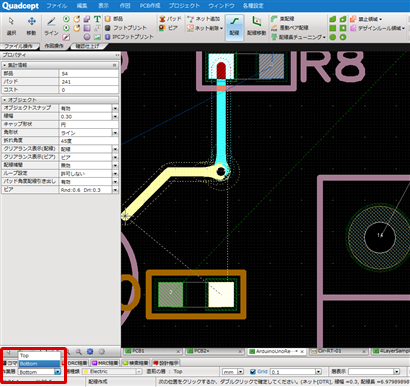
Task: Click the ネット追加 button
Action: (x=203, y=19)
